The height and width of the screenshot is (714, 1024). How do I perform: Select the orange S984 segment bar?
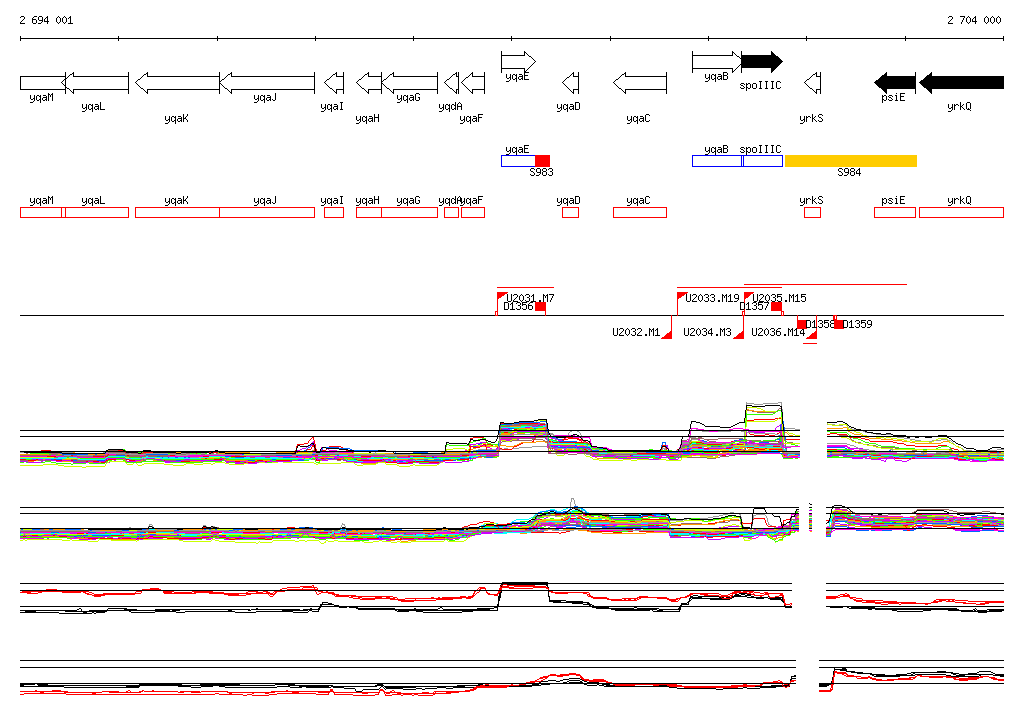click(851, 161)
